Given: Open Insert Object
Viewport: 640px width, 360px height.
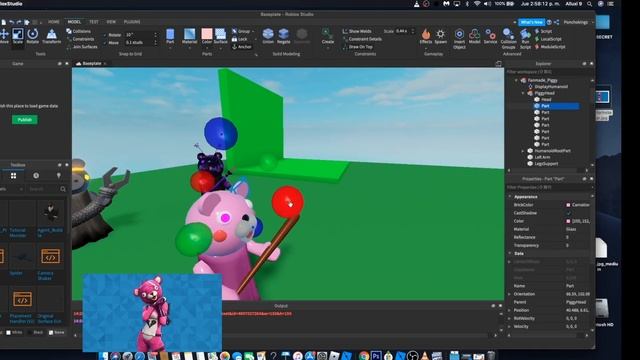Looking at the screenshot, I should point(459,38).
